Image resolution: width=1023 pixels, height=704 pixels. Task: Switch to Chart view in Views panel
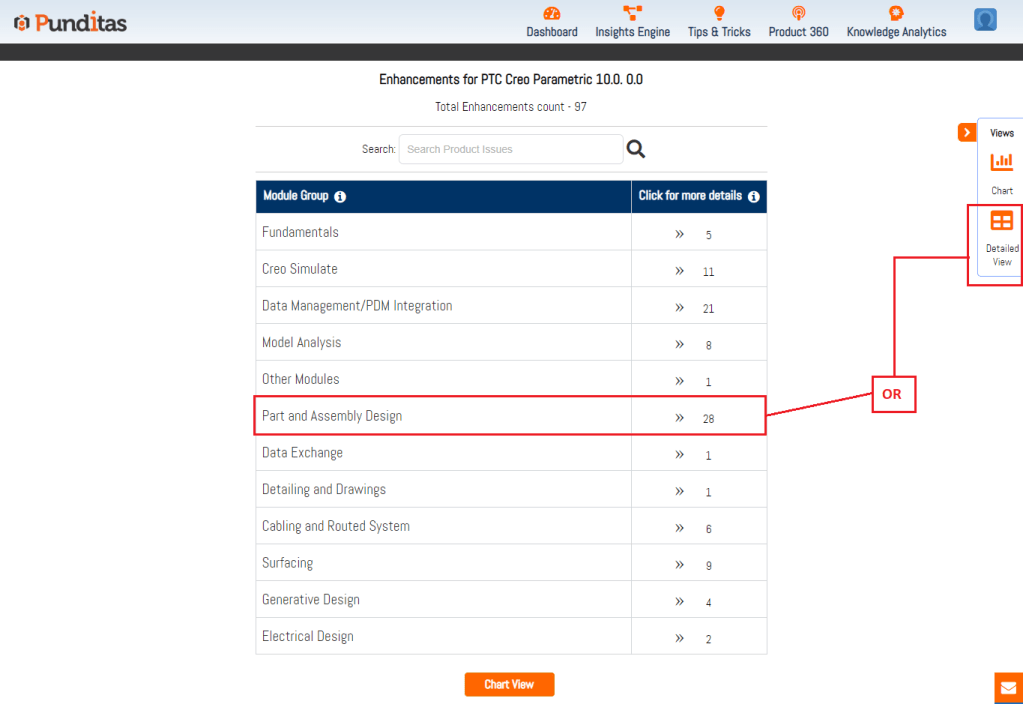point(1001,170)
